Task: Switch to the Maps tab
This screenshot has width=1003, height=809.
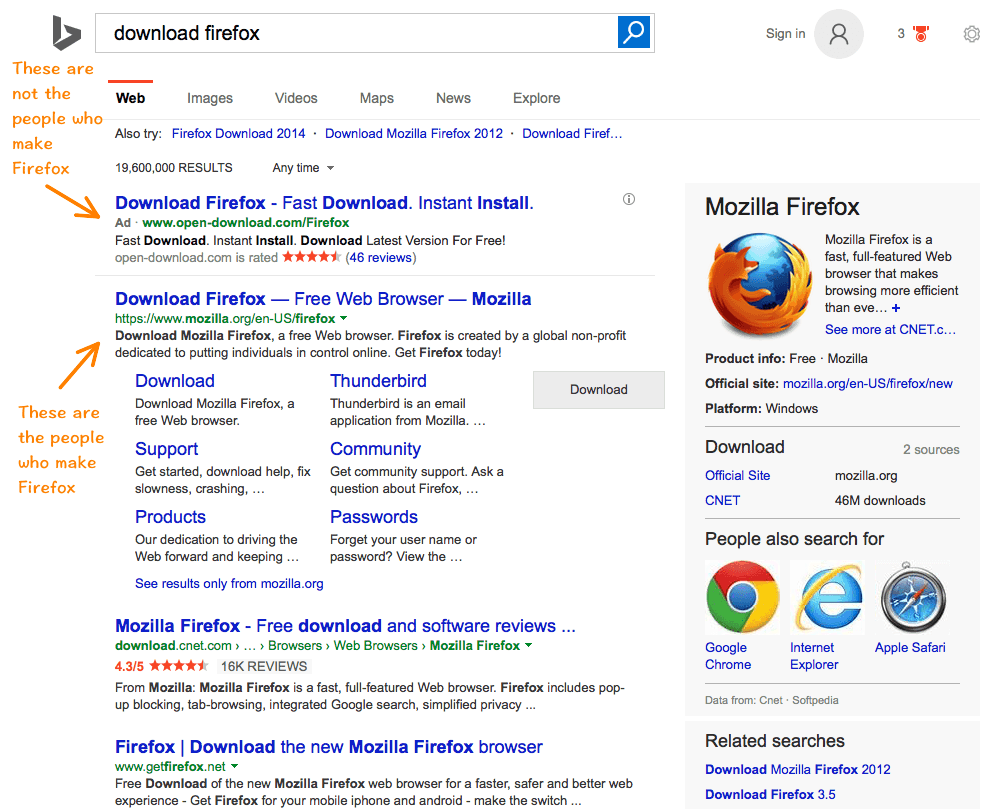Action: (x=377, y=98)
